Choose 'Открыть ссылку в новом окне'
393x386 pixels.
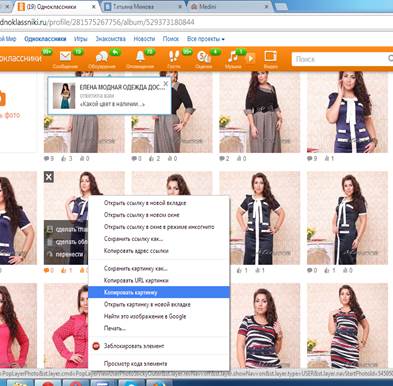click(x=159, y=215)
